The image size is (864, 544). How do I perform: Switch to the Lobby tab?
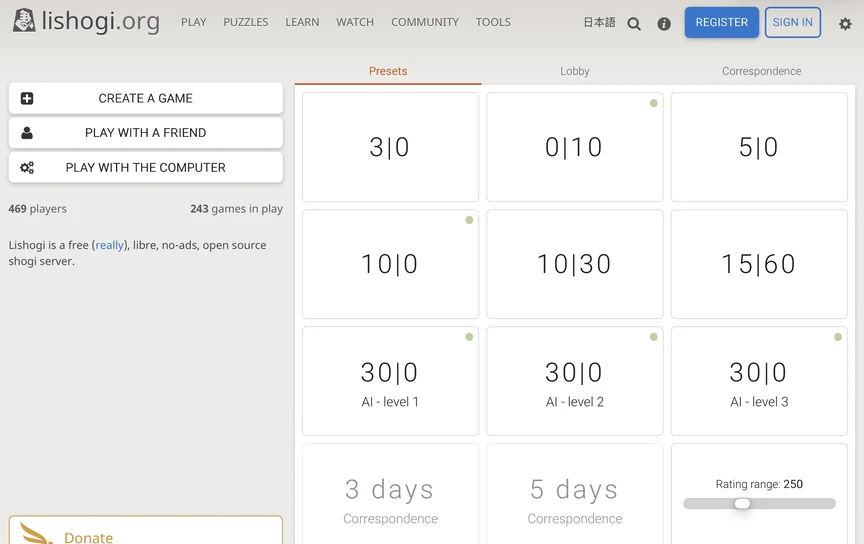[575, 71]
